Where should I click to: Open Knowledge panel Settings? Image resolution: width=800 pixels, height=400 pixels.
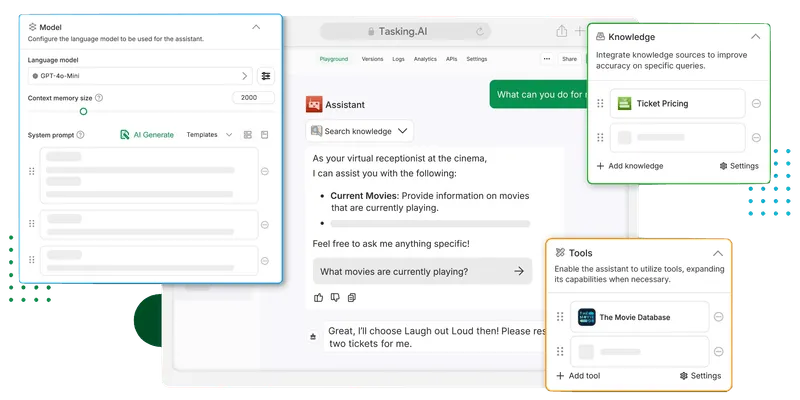pyautogui.click(x=739, y=166)
